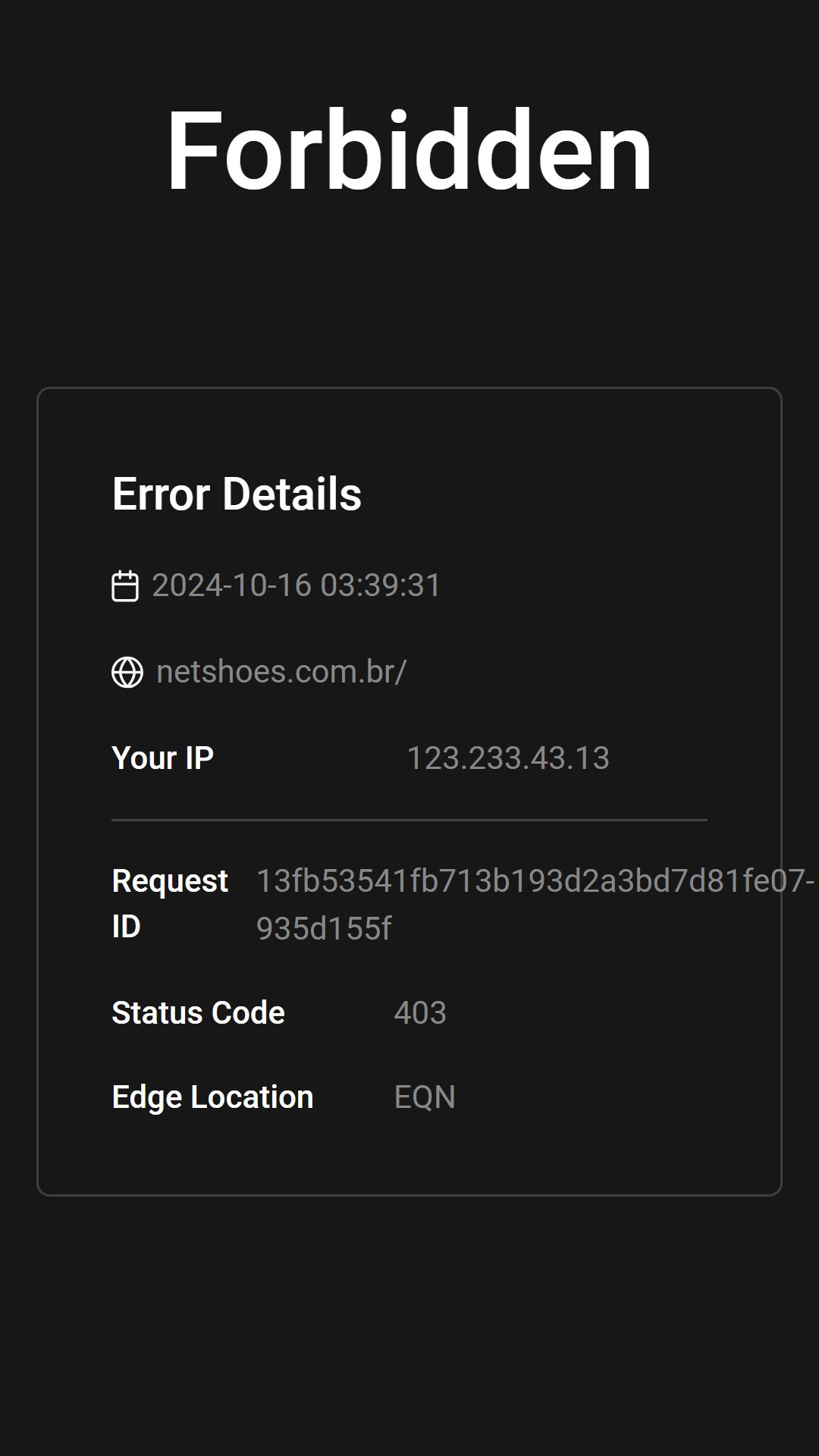Image resolution: width=819 pixels, height=1456 pixels.
Task: Click the time portion 03:39:31
Action: tap(381, 585)
